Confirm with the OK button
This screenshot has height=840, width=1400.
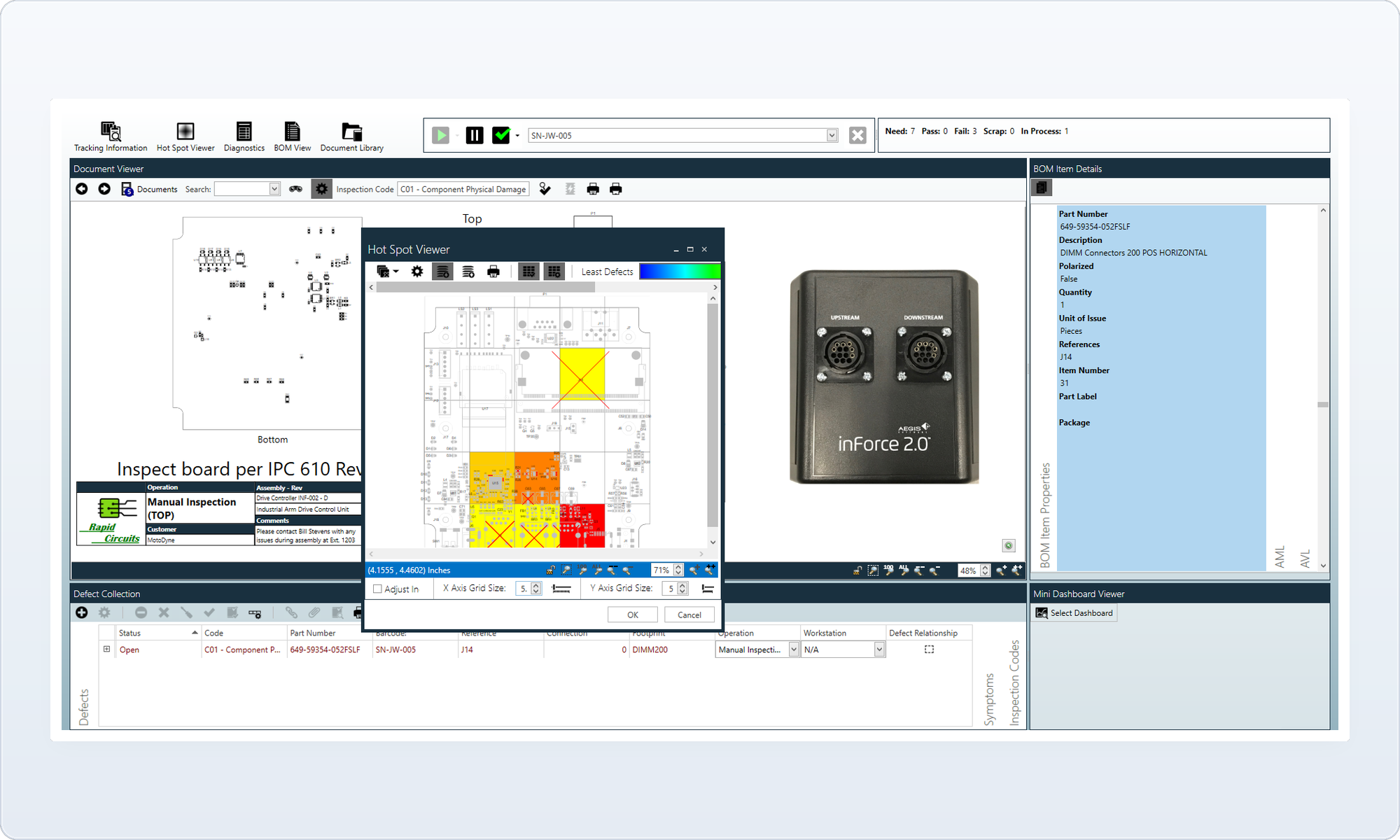tap(633, 615)
